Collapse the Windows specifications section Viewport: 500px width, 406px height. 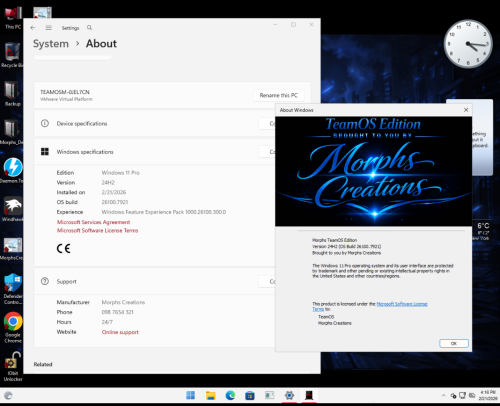(156, 152)
